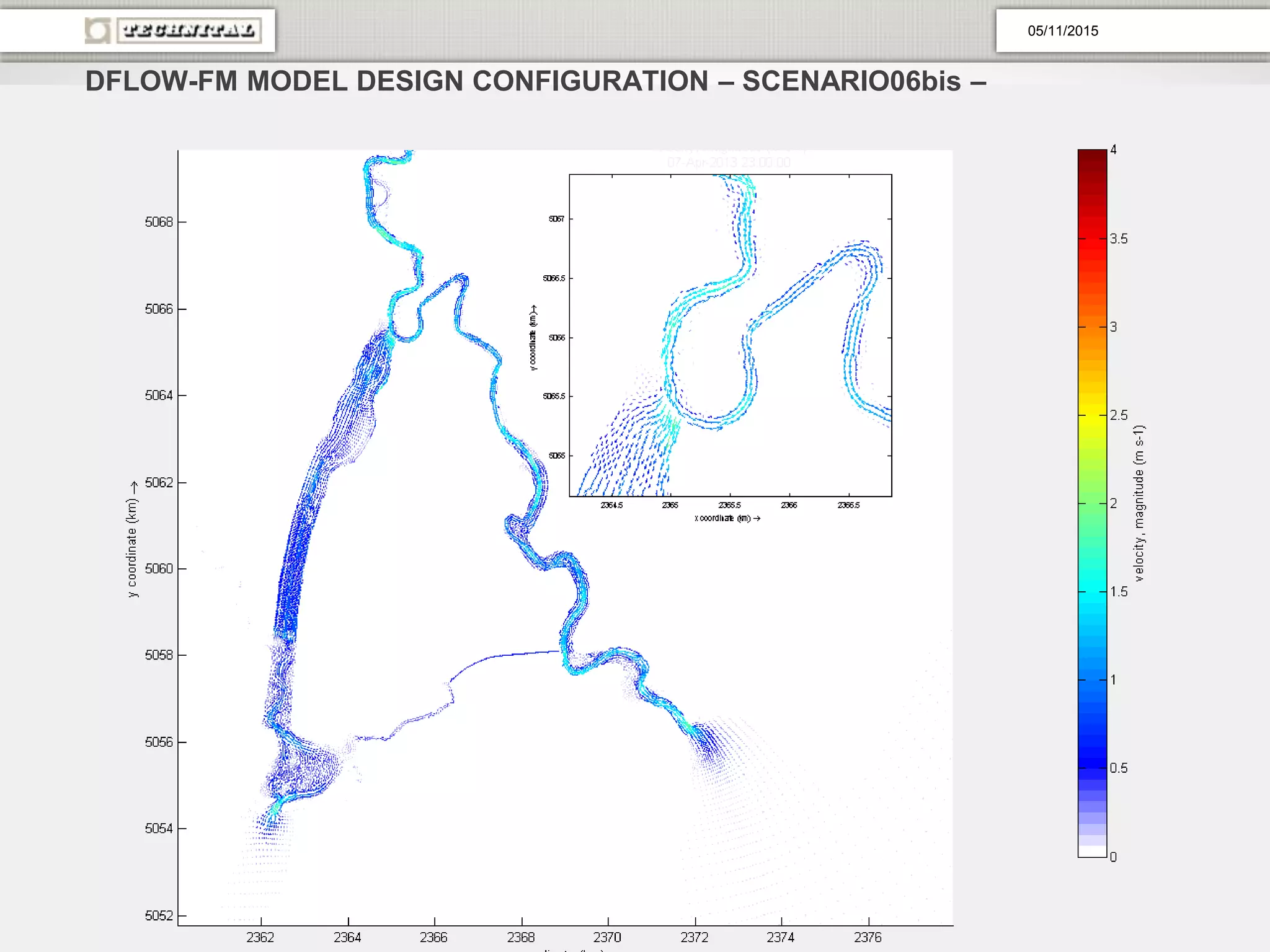Click the Technital logo in header
This screenshot has height=952, width=1270.
pyautogui.click(x=173, y=30)
